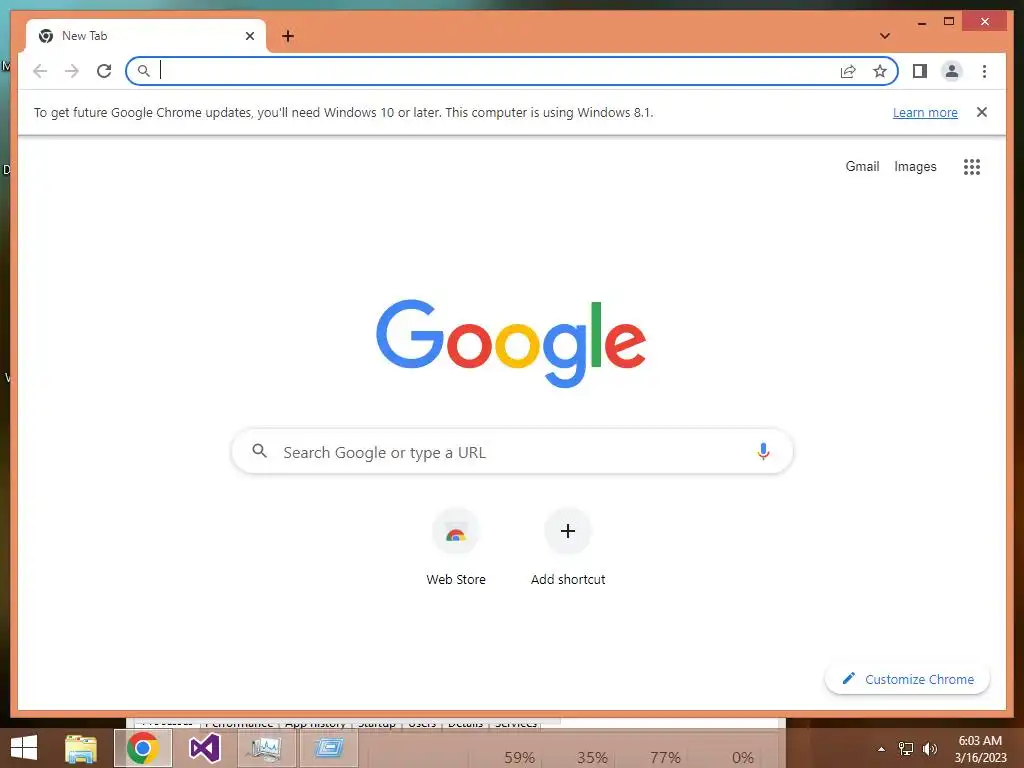Viewport: 1024px width, 768px height.
Task: Click the forward navigation arrow
Action: click(72, 71)
